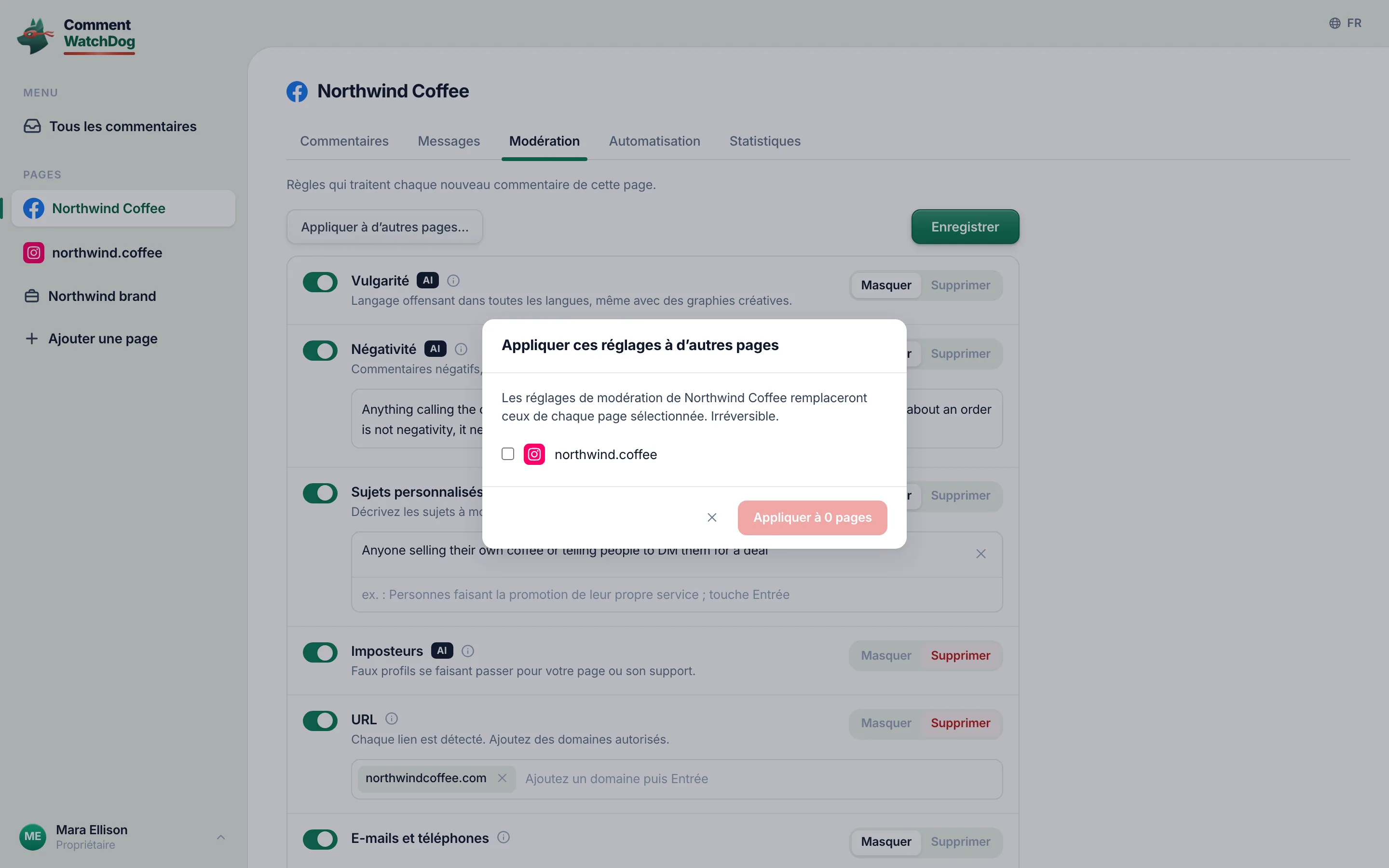Expand the Mara Ellison account menu chevron
The height and width of the screenshot is (868, 1389).
221,838
